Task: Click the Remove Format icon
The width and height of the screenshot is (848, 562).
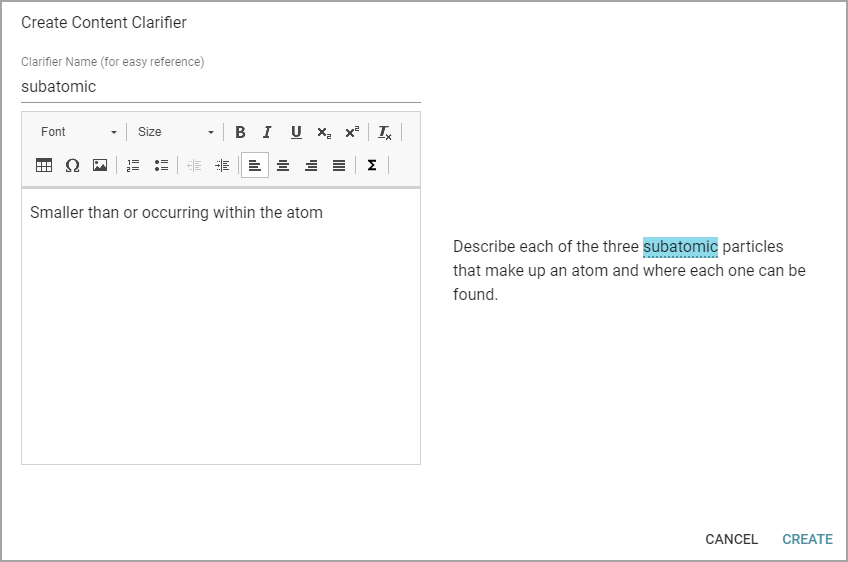Action: click(385, 132)
